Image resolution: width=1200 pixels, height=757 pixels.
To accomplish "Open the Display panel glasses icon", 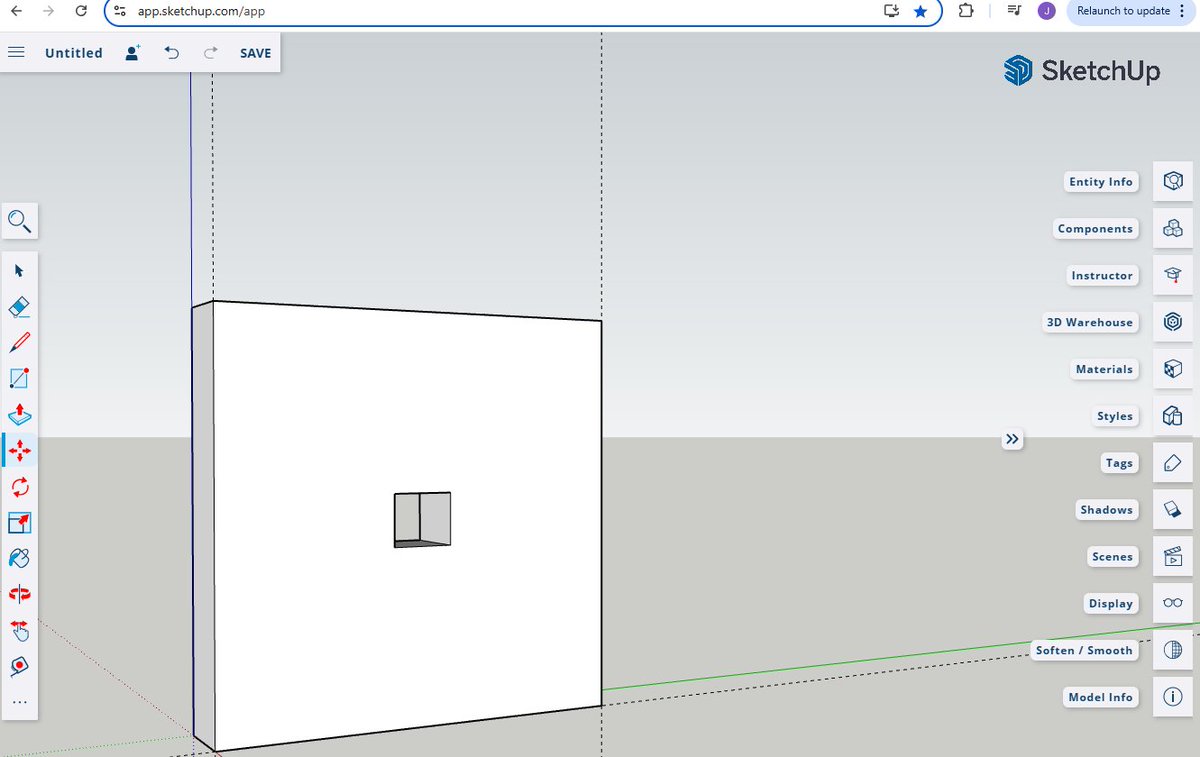I will tap(1173, 603).
